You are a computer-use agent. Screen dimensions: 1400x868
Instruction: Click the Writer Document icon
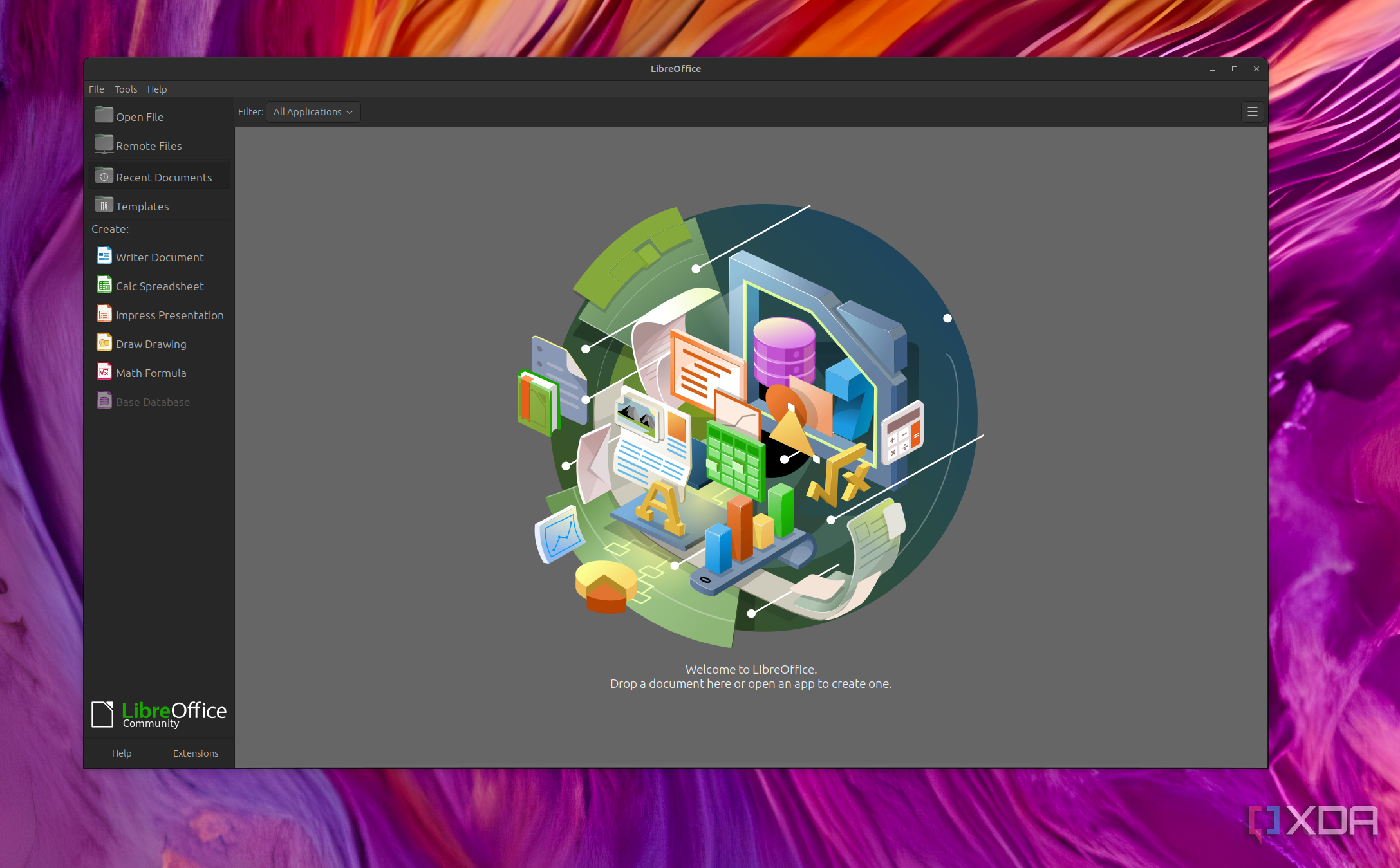pyautogui.click(x=104, y=256)
